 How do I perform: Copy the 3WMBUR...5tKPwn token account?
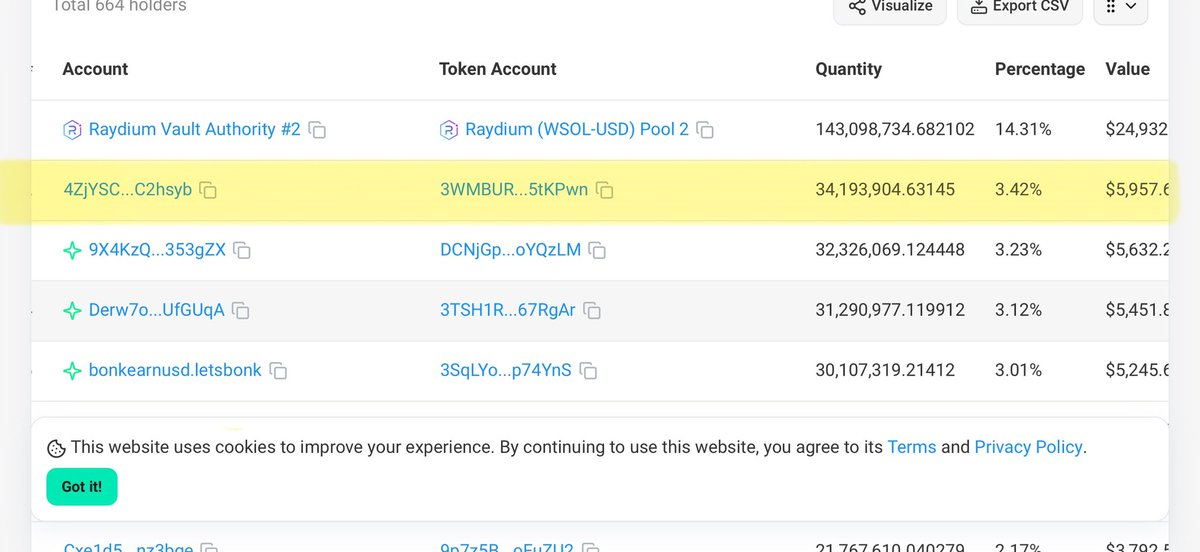click(605, 190)
